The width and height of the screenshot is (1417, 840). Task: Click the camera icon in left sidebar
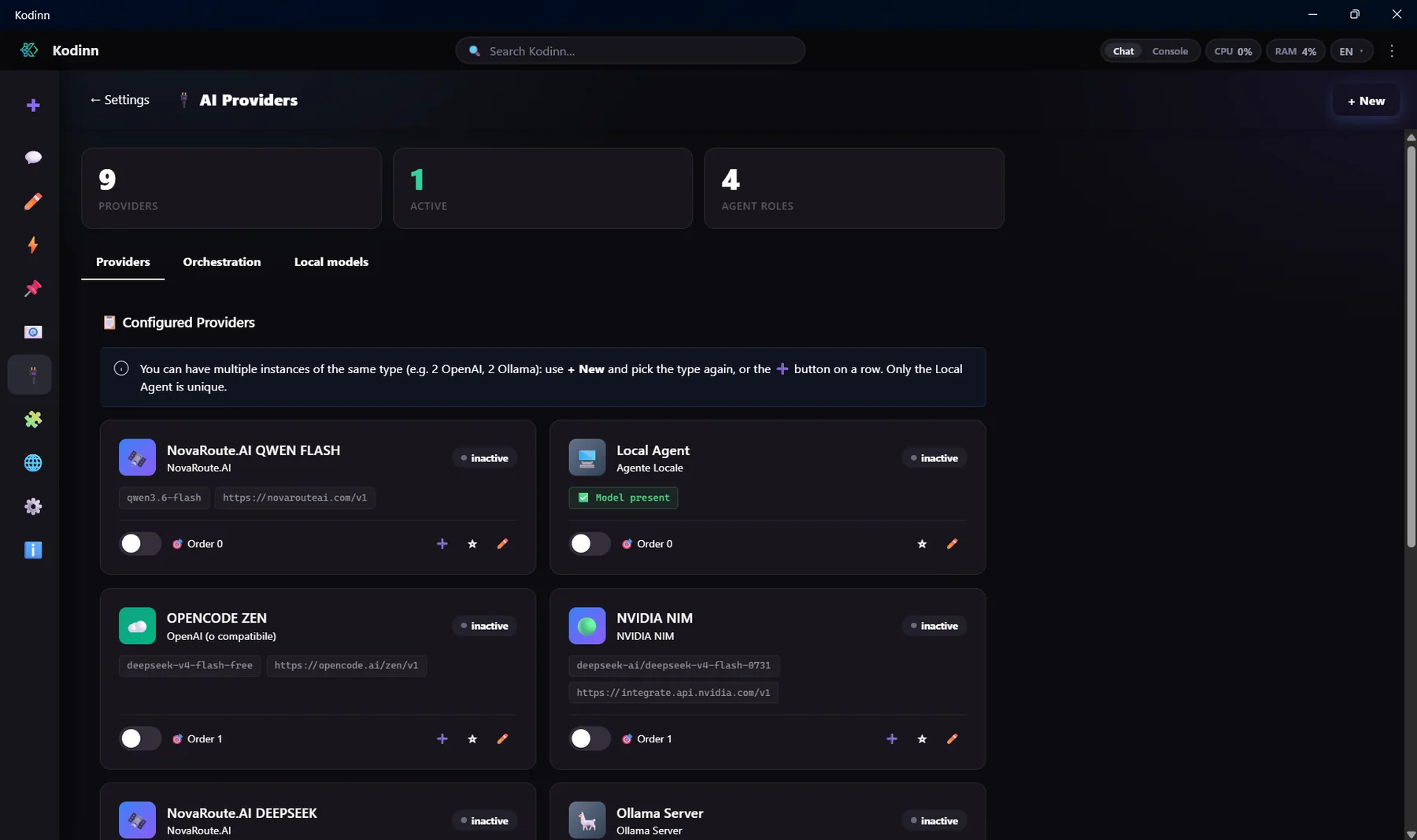point(33,332)
